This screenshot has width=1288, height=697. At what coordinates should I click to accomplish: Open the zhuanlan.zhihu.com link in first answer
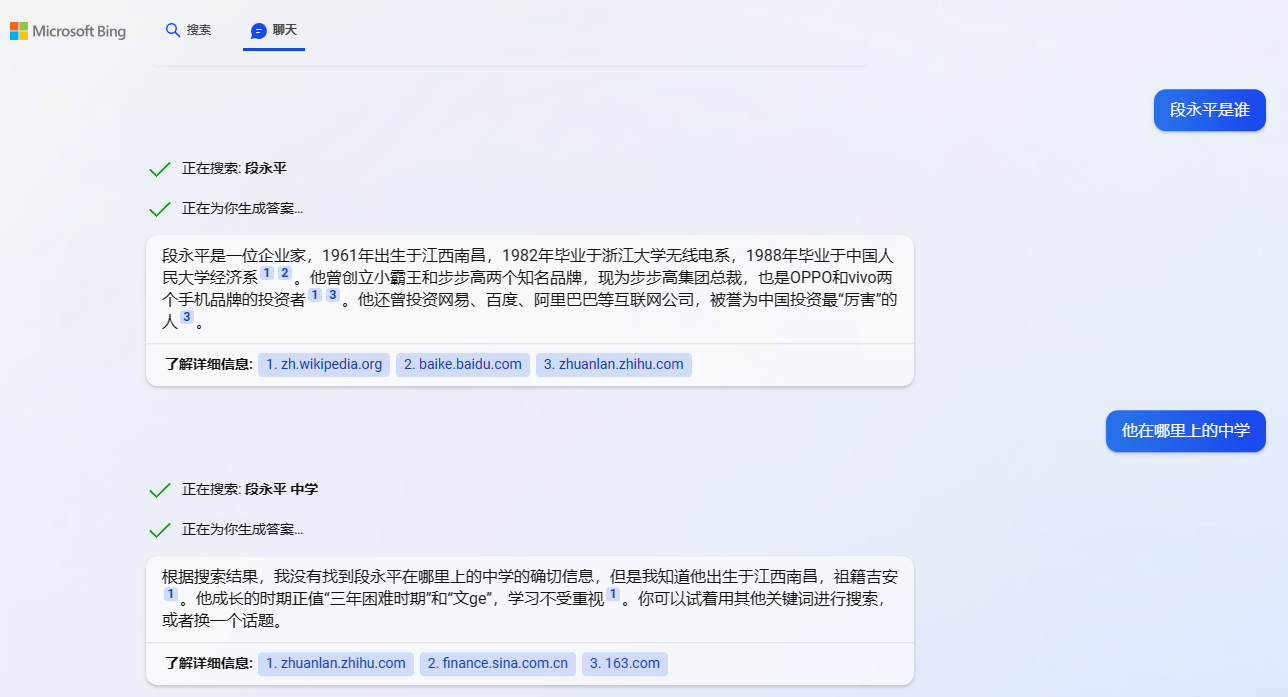(x=613, y=364)
